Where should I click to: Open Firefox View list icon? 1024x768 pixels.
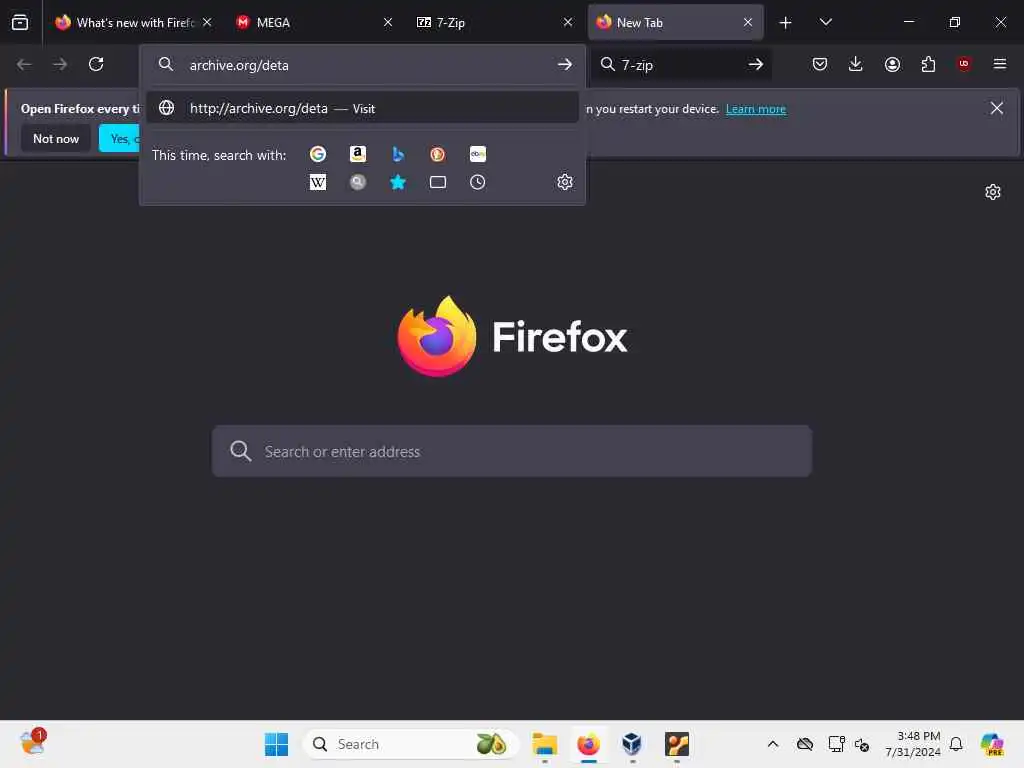point(20,22)
